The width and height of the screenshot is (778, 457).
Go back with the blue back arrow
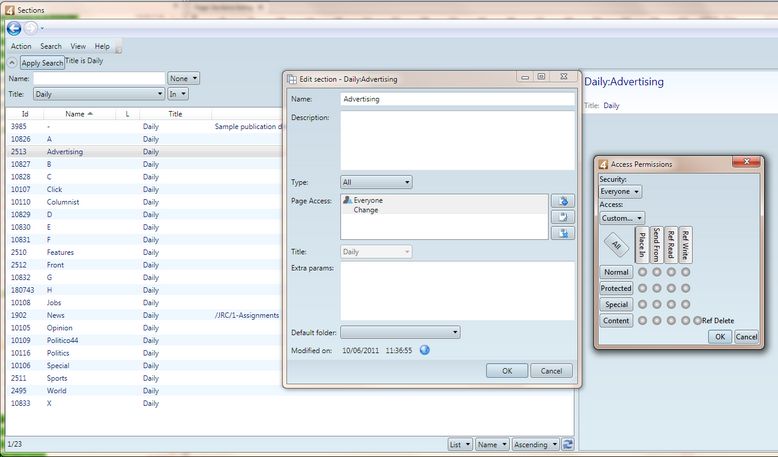(x=13, y=28)
